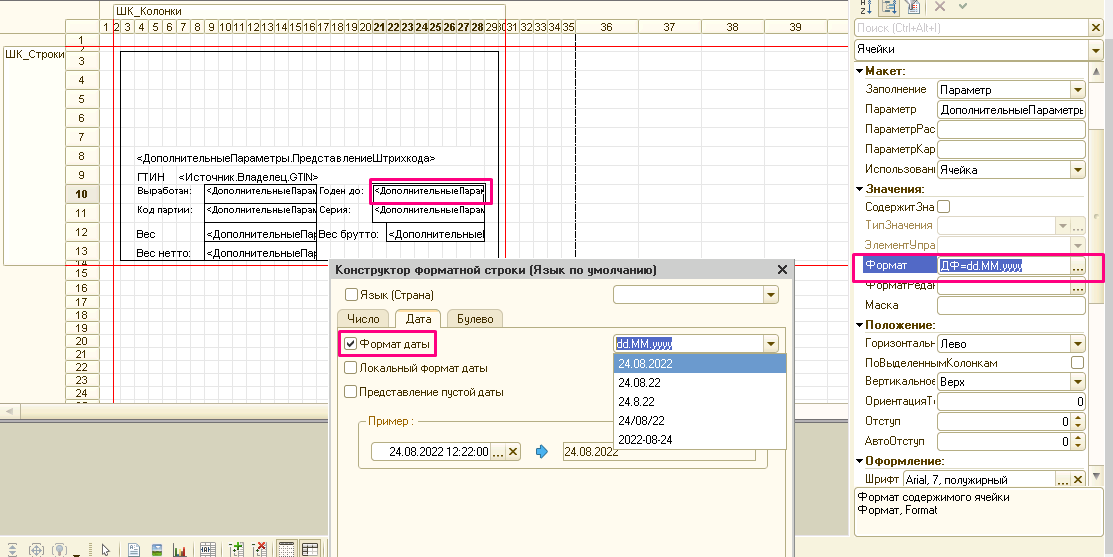
Task: Click the filter properties funnel icon
Action: pyautogui.click(x=913, y=7)
